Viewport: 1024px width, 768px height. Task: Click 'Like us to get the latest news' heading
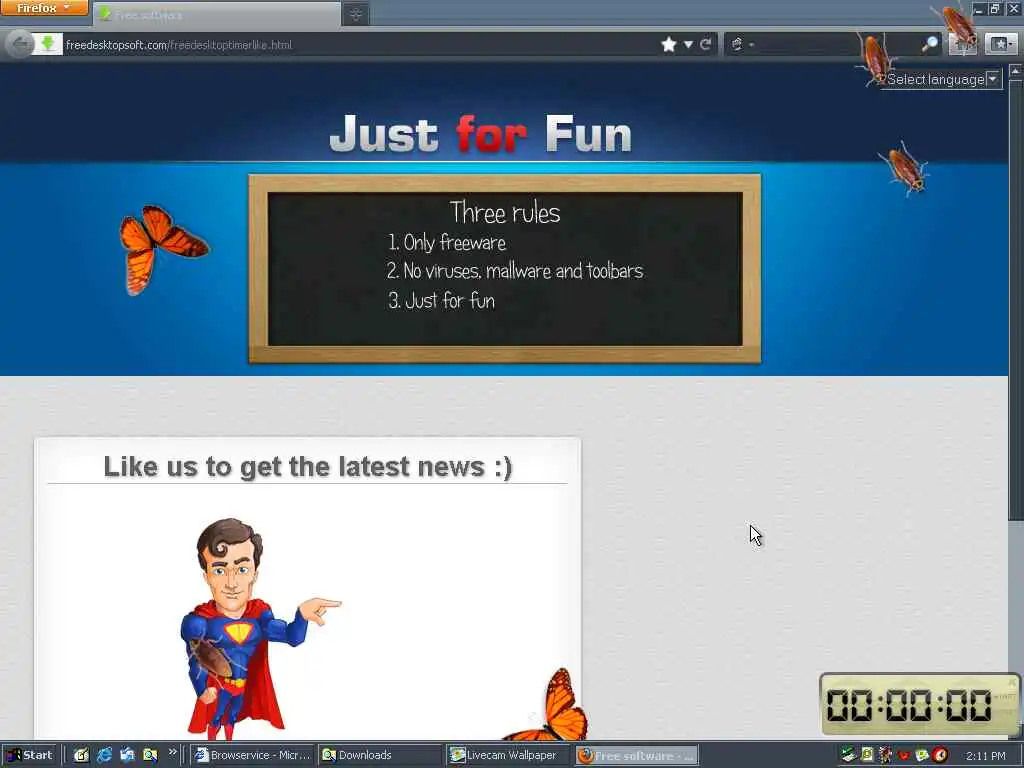coord(308,467)
